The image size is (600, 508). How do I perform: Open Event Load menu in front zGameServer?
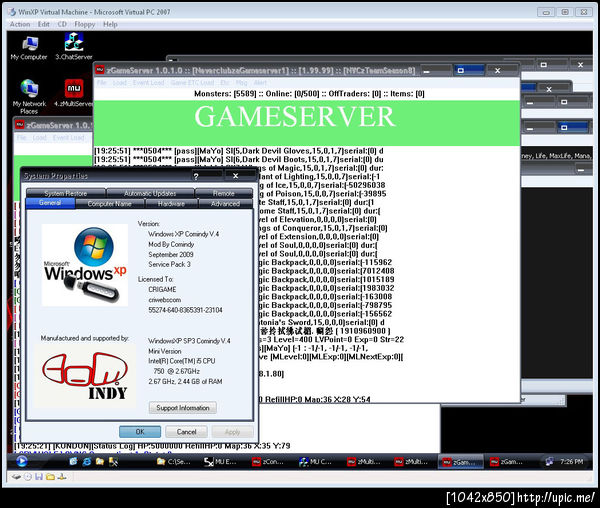(x=148, y=83)
